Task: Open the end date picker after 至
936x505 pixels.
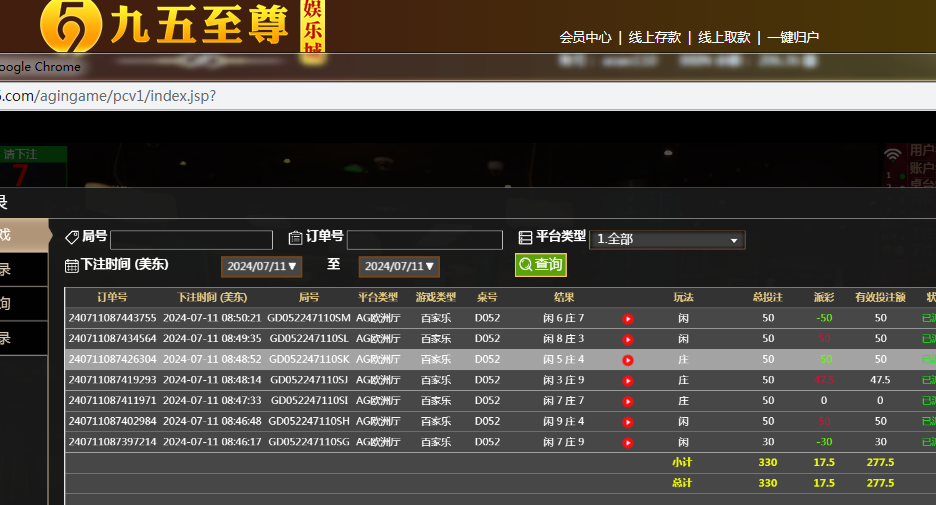Action: (399, 267)
